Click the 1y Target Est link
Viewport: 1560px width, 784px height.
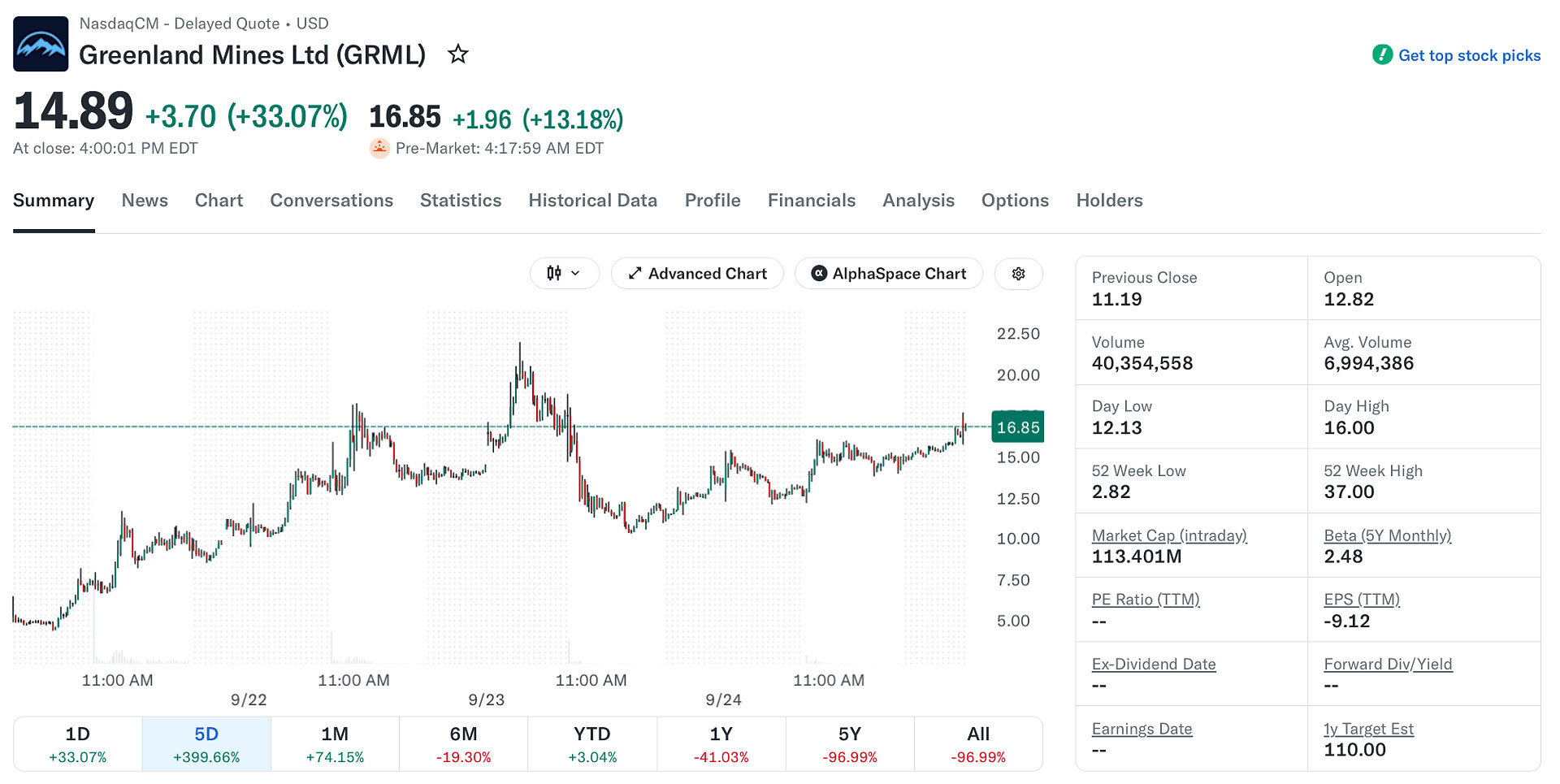[1368, 729]
